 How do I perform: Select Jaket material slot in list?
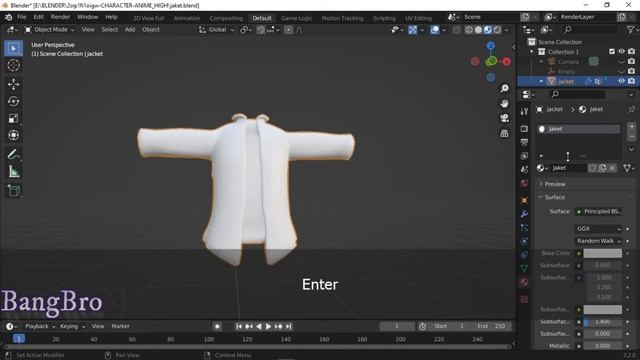pos(578,129)
